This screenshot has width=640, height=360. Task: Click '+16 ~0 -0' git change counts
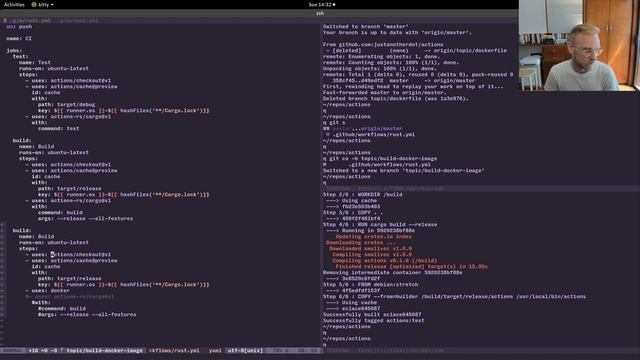(x=43, y=351)
